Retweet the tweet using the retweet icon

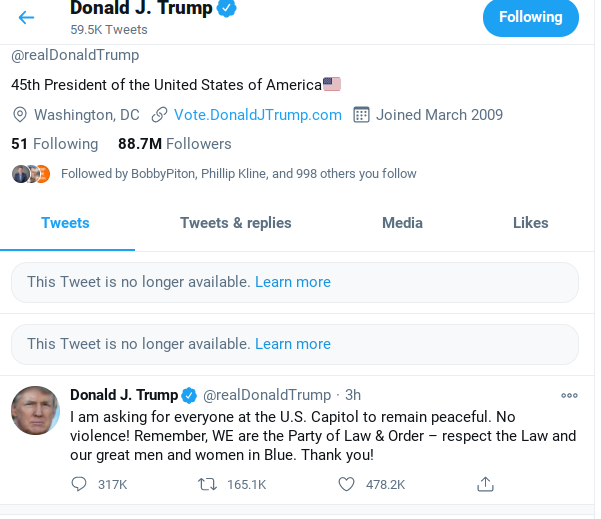pyautogui.click(x=207, y=484)
